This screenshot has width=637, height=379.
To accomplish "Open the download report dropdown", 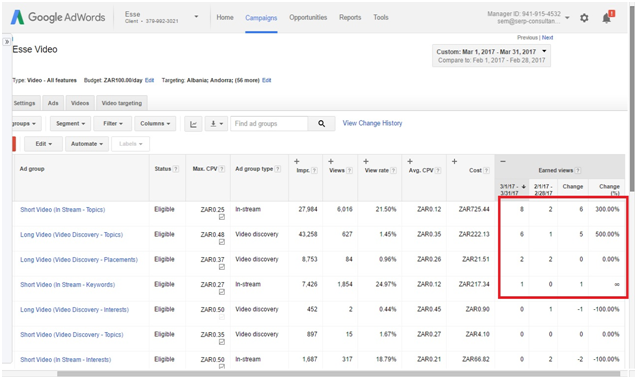I will (x=216, y=124).
